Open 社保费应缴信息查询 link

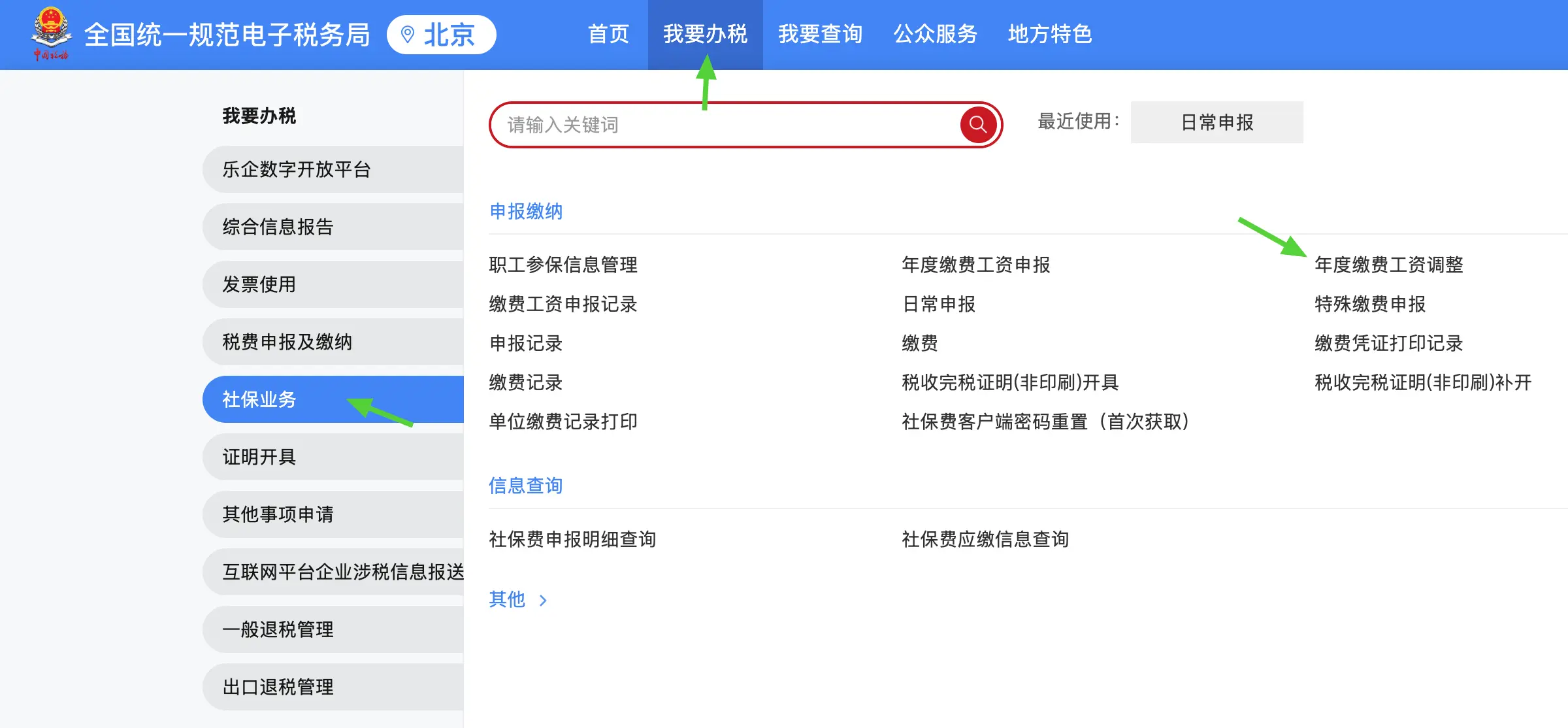coord(985,539)
